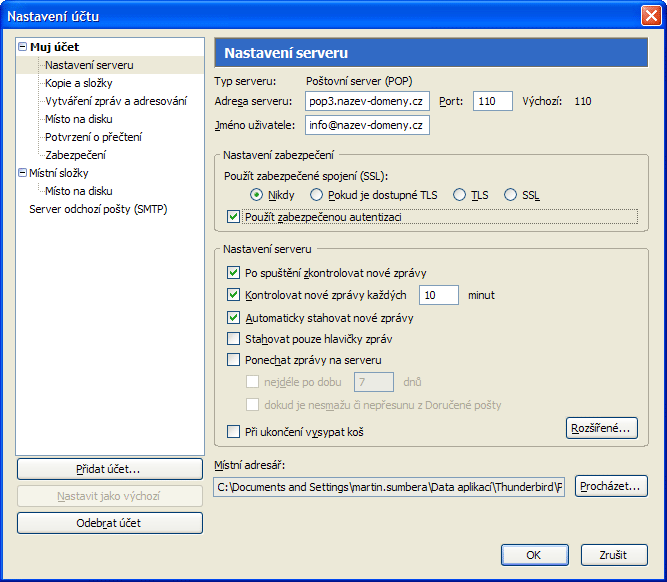Enable Ponechat zprávy na serveru
667x582 pixels.
[x=234, y=360]
